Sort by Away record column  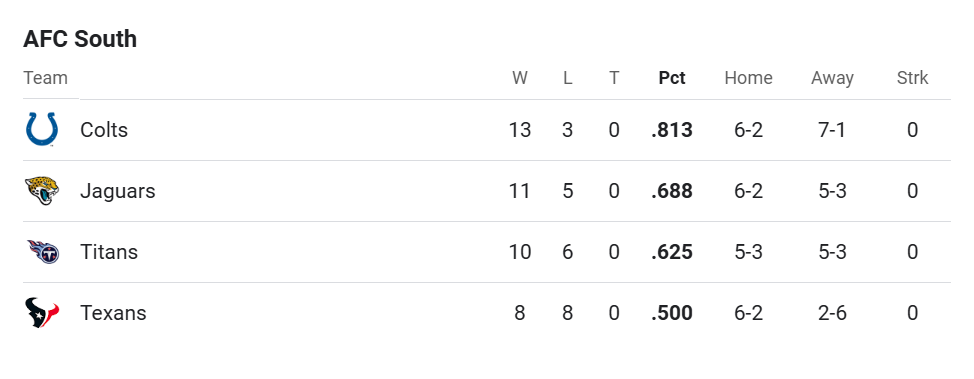pyautogui.click(x=832, y=78)
